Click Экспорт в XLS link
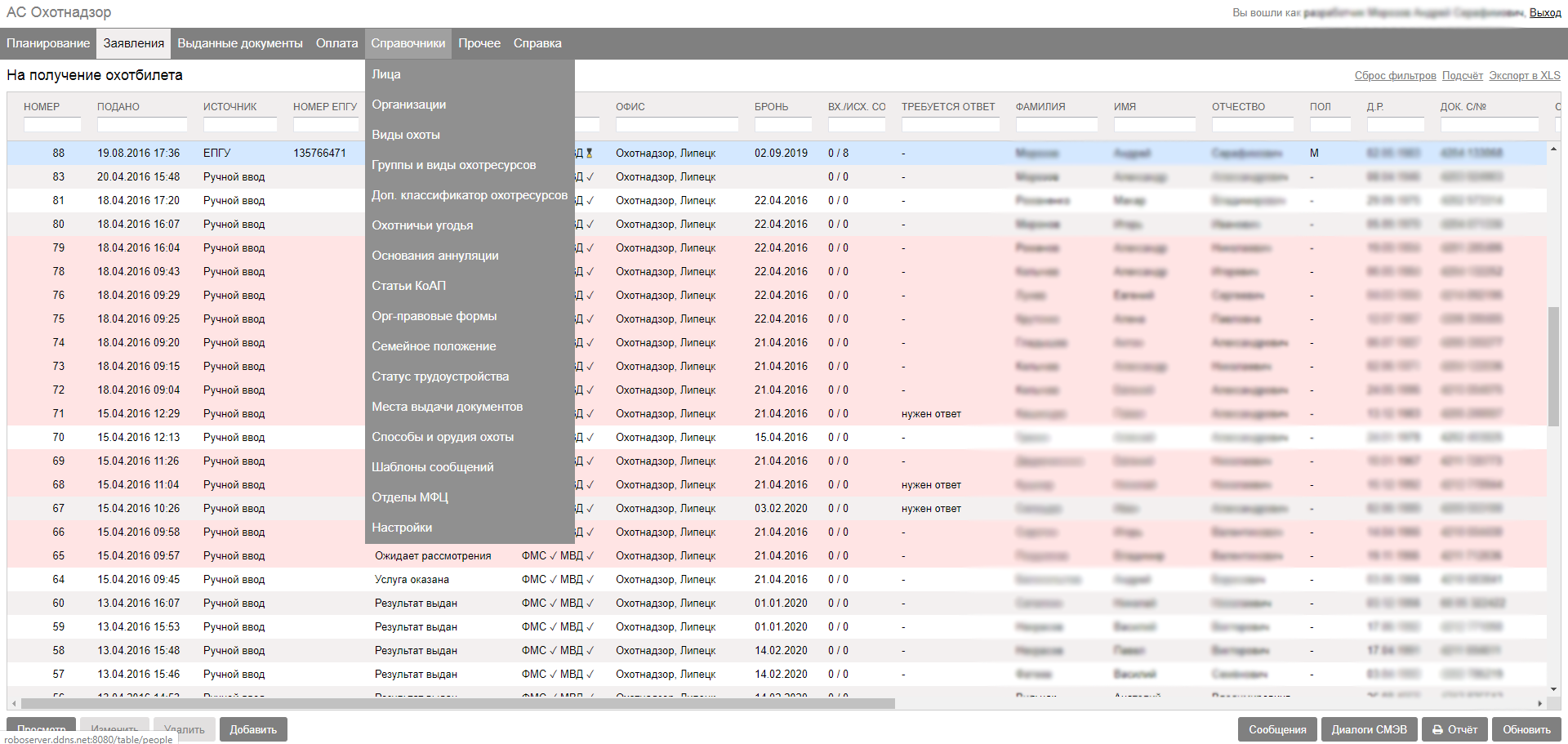 [x=1524, y=75]
